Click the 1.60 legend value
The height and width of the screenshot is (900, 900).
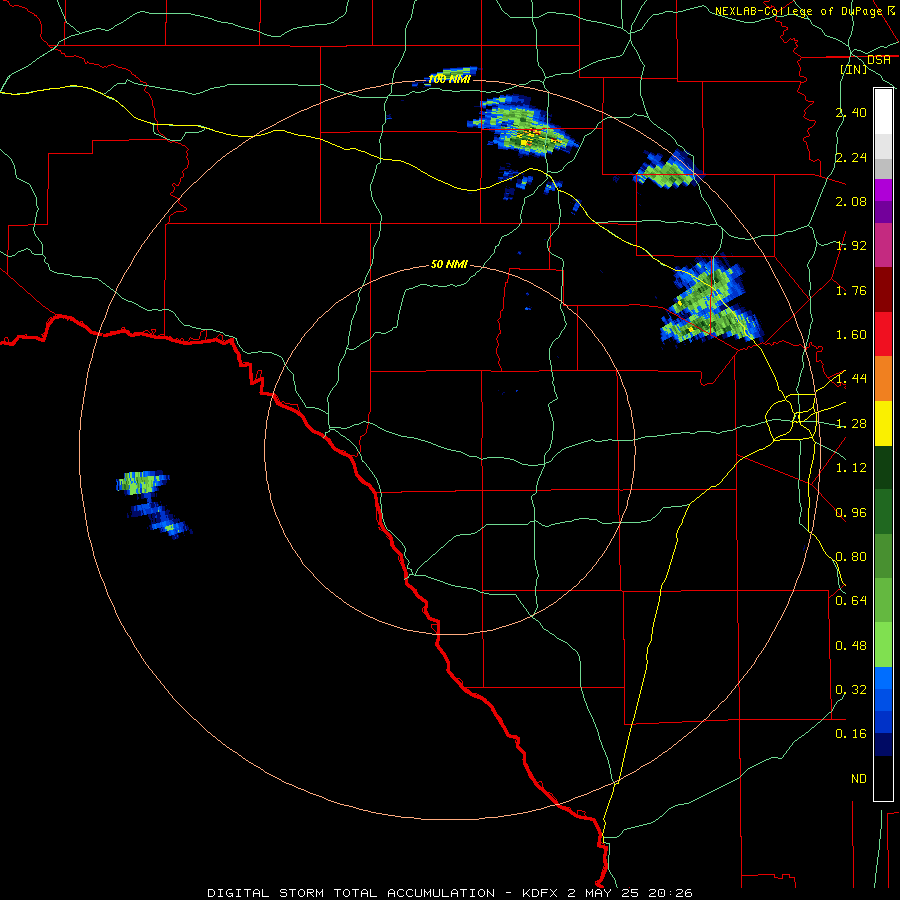coord(851,335)
